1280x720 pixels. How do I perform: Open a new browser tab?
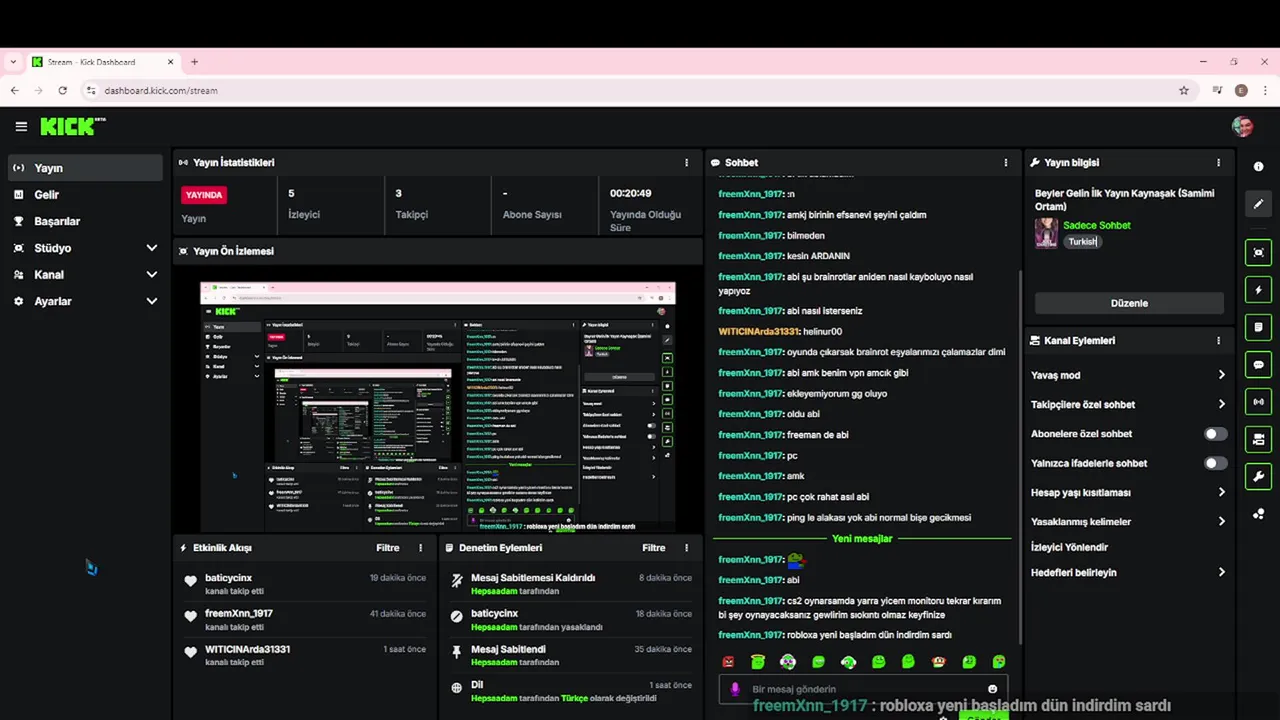194,62
